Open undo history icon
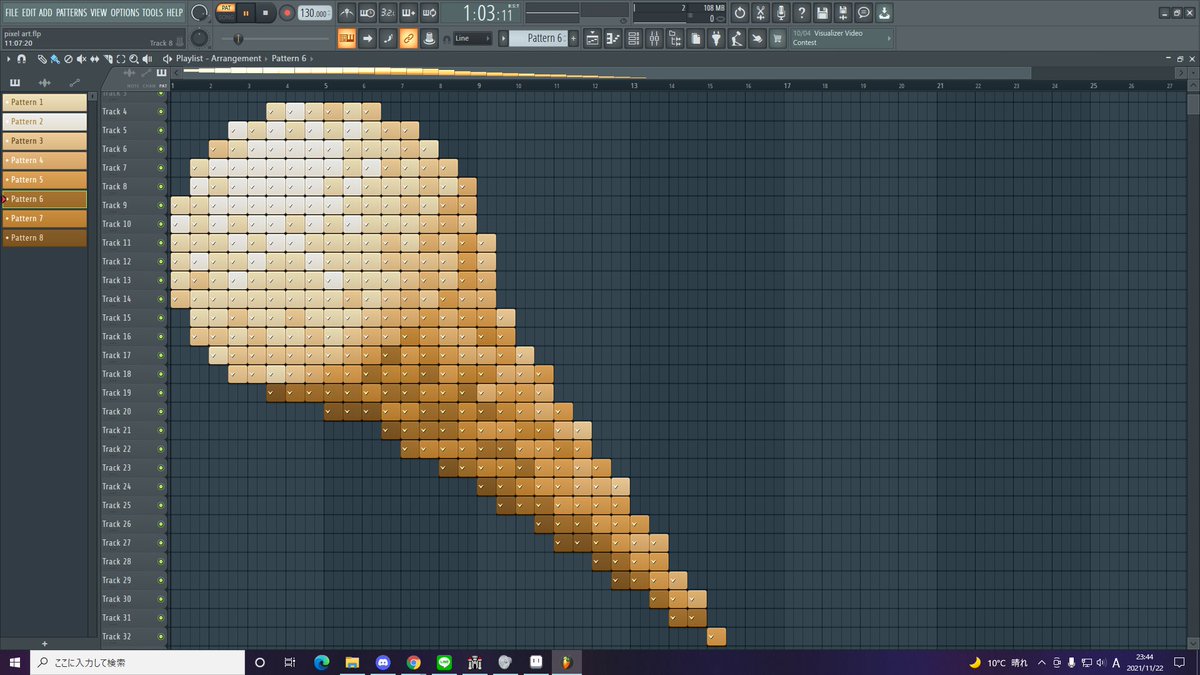Screen dimensions: 1200x675 739,13
